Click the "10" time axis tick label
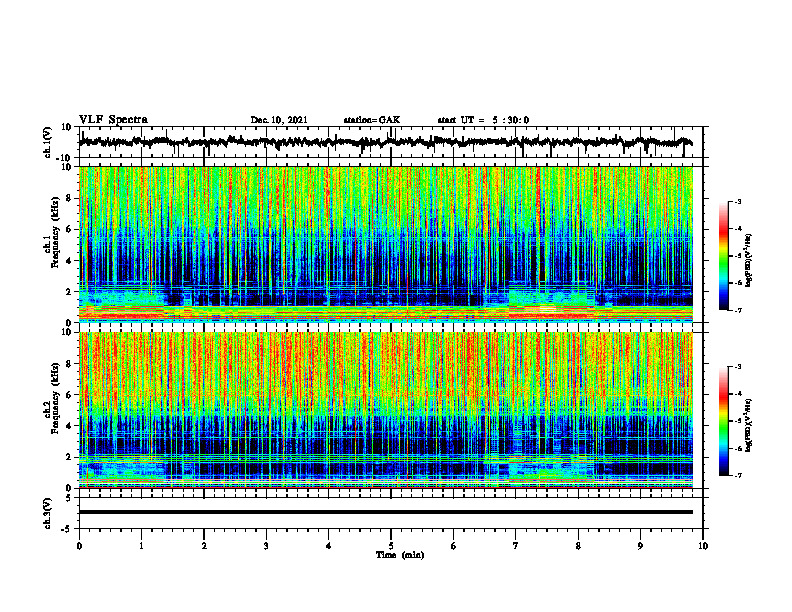 [703, 546]
